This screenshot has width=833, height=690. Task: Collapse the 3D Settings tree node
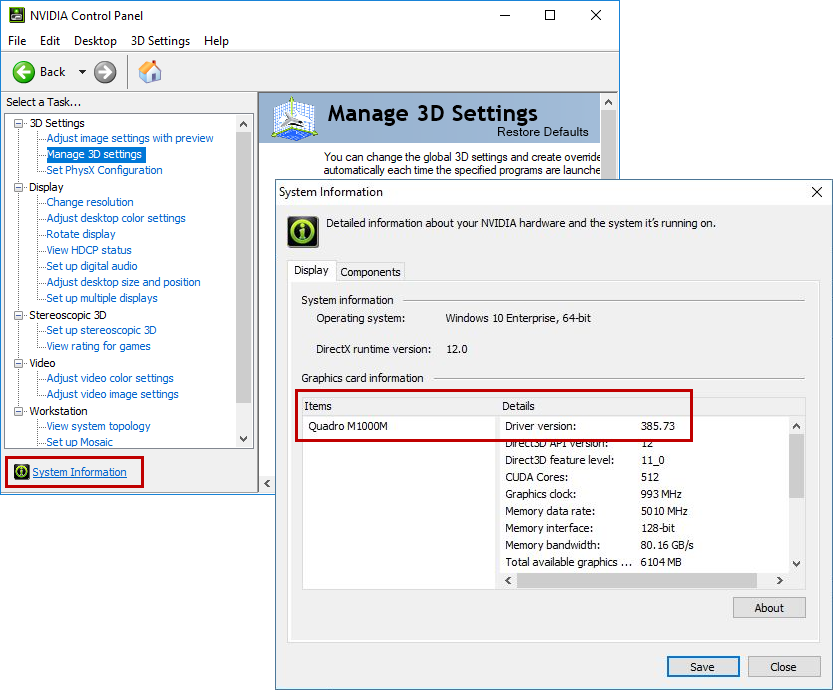19,123
